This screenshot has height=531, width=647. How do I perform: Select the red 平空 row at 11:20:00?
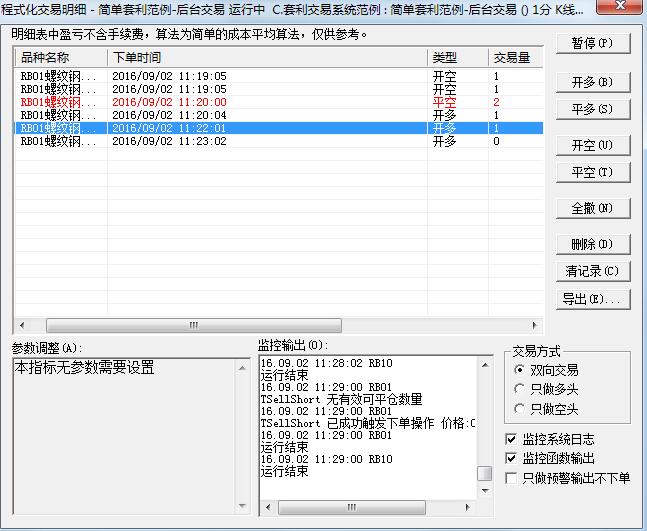[x=279, y=102]
